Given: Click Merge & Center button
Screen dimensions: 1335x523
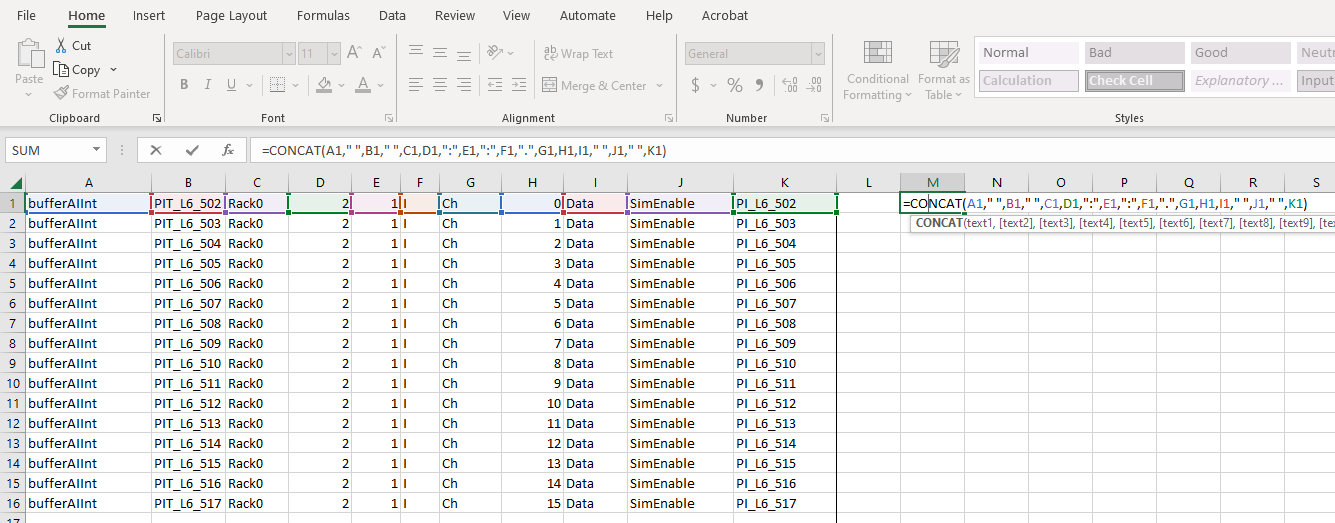Looking at the screenshot, I should [x=594, y=86].
